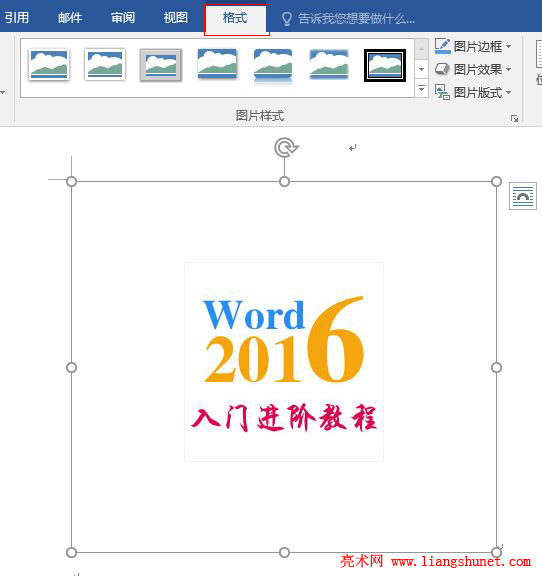Click the left-middle sizing handle

[x=72, y=367]
